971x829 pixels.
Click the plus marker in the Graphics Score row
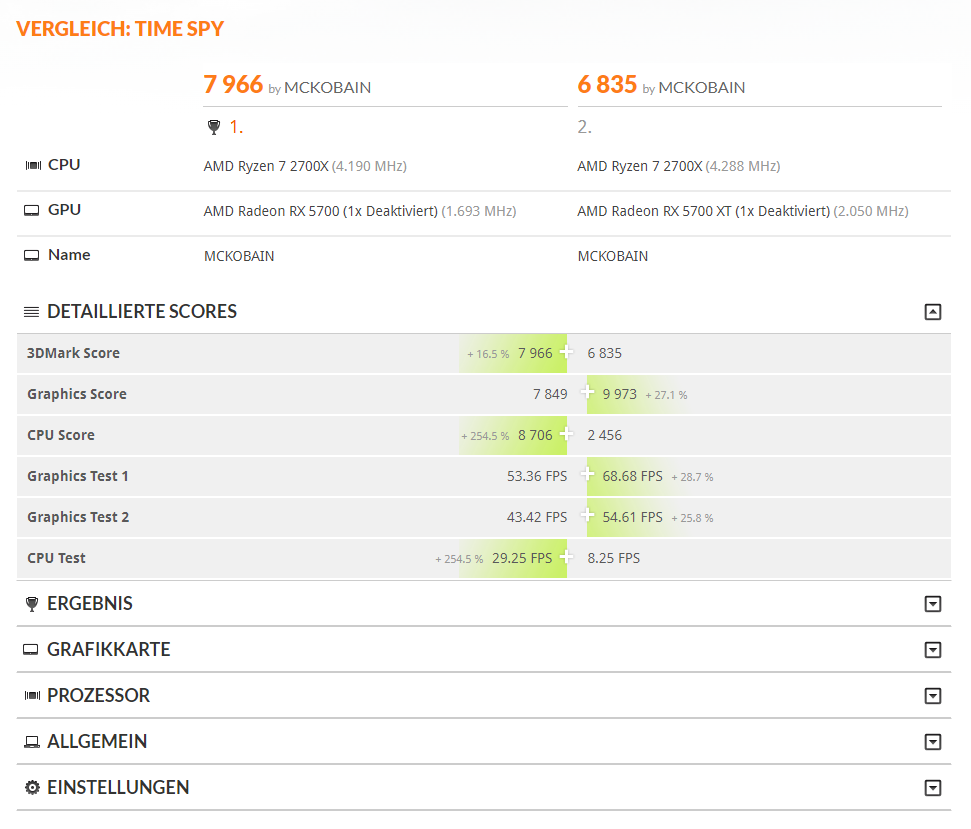click(x=587, y=392)
